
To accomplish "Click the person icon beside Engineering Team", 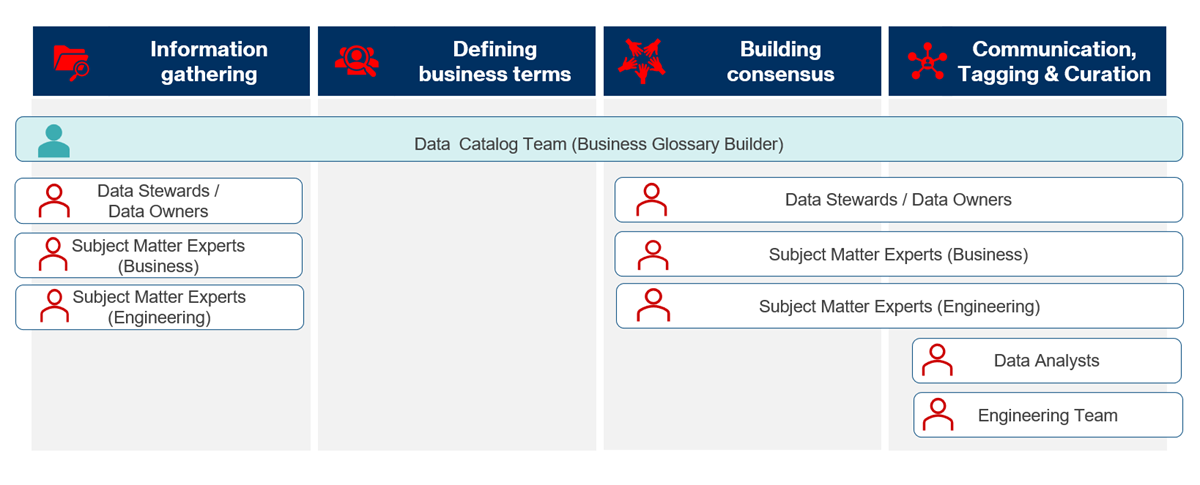I will pos(938,414).
